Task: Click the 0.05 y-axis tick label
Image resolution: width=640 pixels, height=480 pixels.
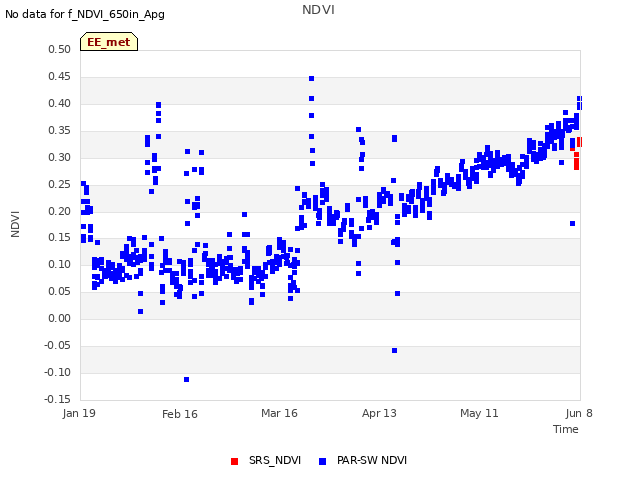Action: tap(59, 291)
